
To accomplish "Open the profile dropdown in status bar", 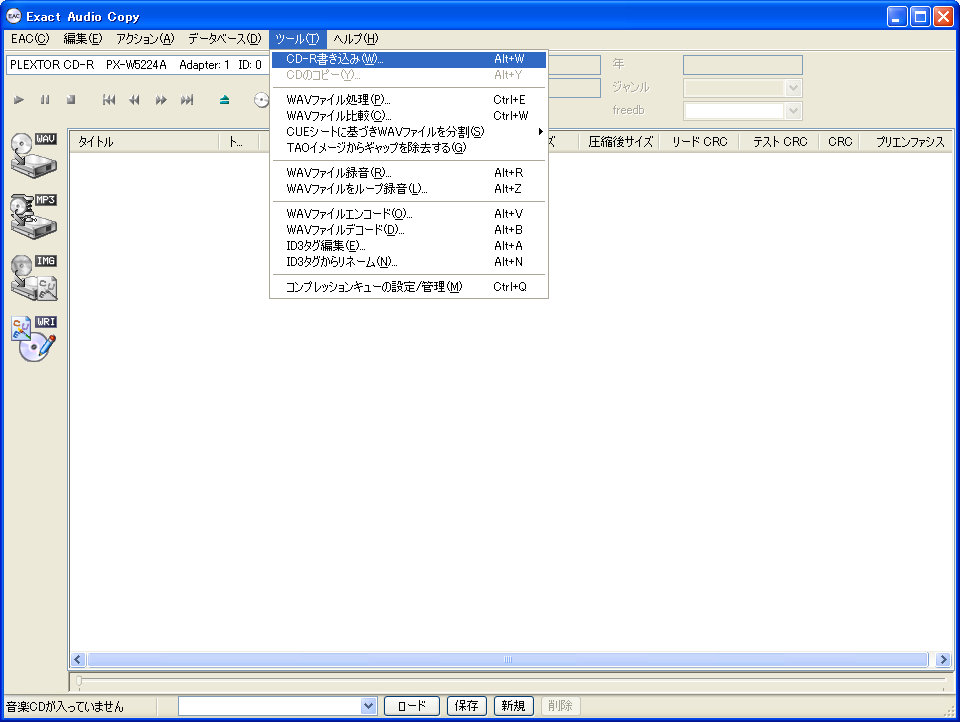I will click(x=368, y=706).
